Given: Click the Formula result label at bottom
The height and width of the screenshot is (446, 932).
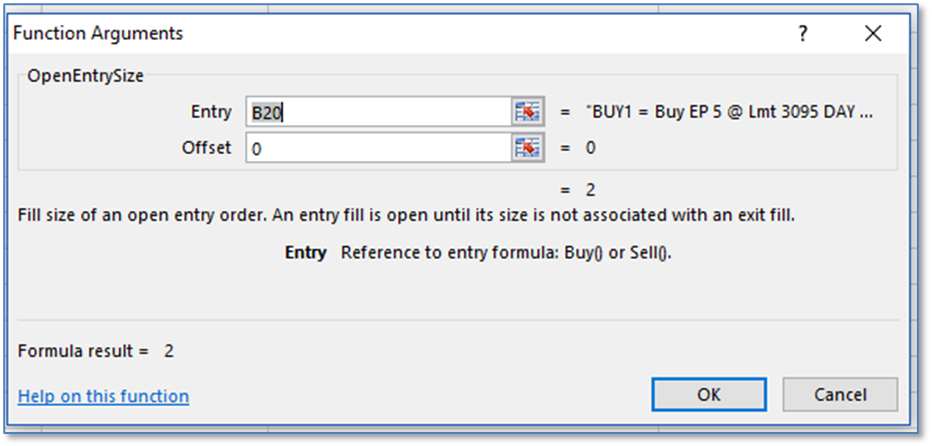Looking at the screenshot, I should pyautogui.click(x=83, y=351).
